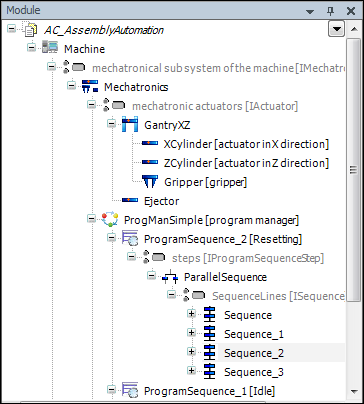The image size is (364, 404).
Task: Click the ProgramSequence_2 icon
Action: click(130, 238)
